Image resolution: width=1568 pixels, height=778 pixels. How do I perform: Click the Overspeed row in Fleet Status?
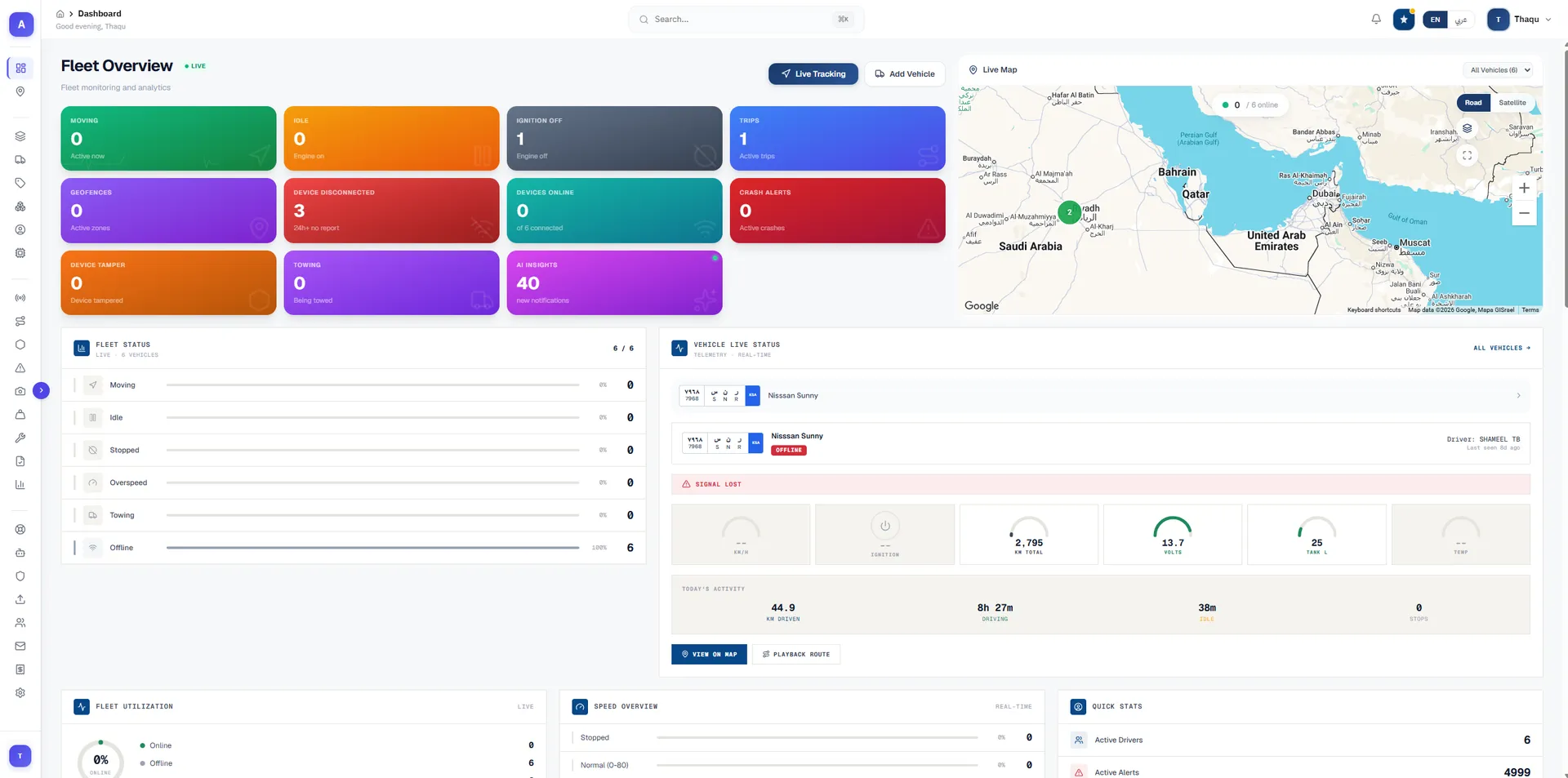tap(354, 483)
